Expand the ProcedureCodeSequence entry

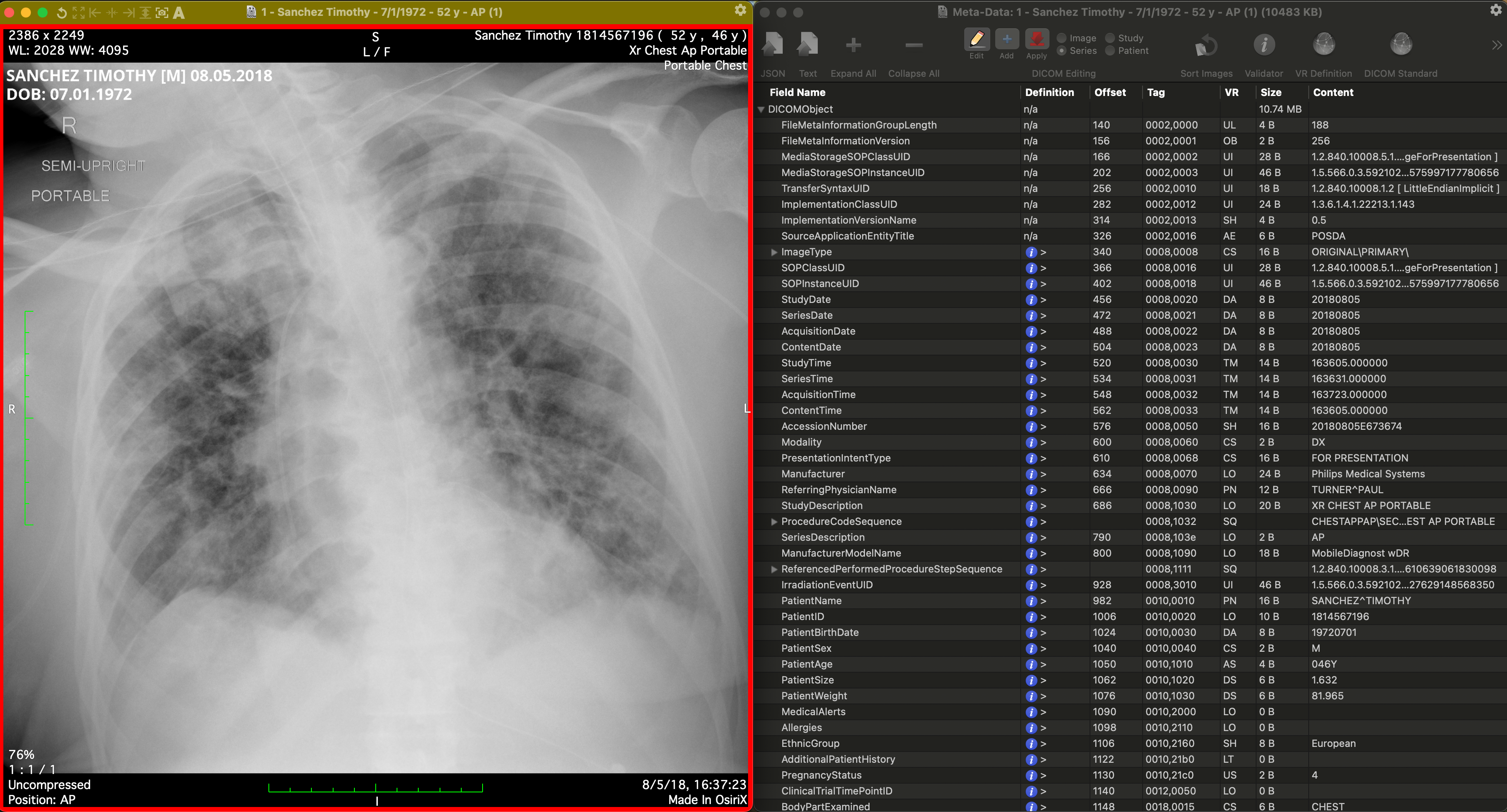(774, 522)
